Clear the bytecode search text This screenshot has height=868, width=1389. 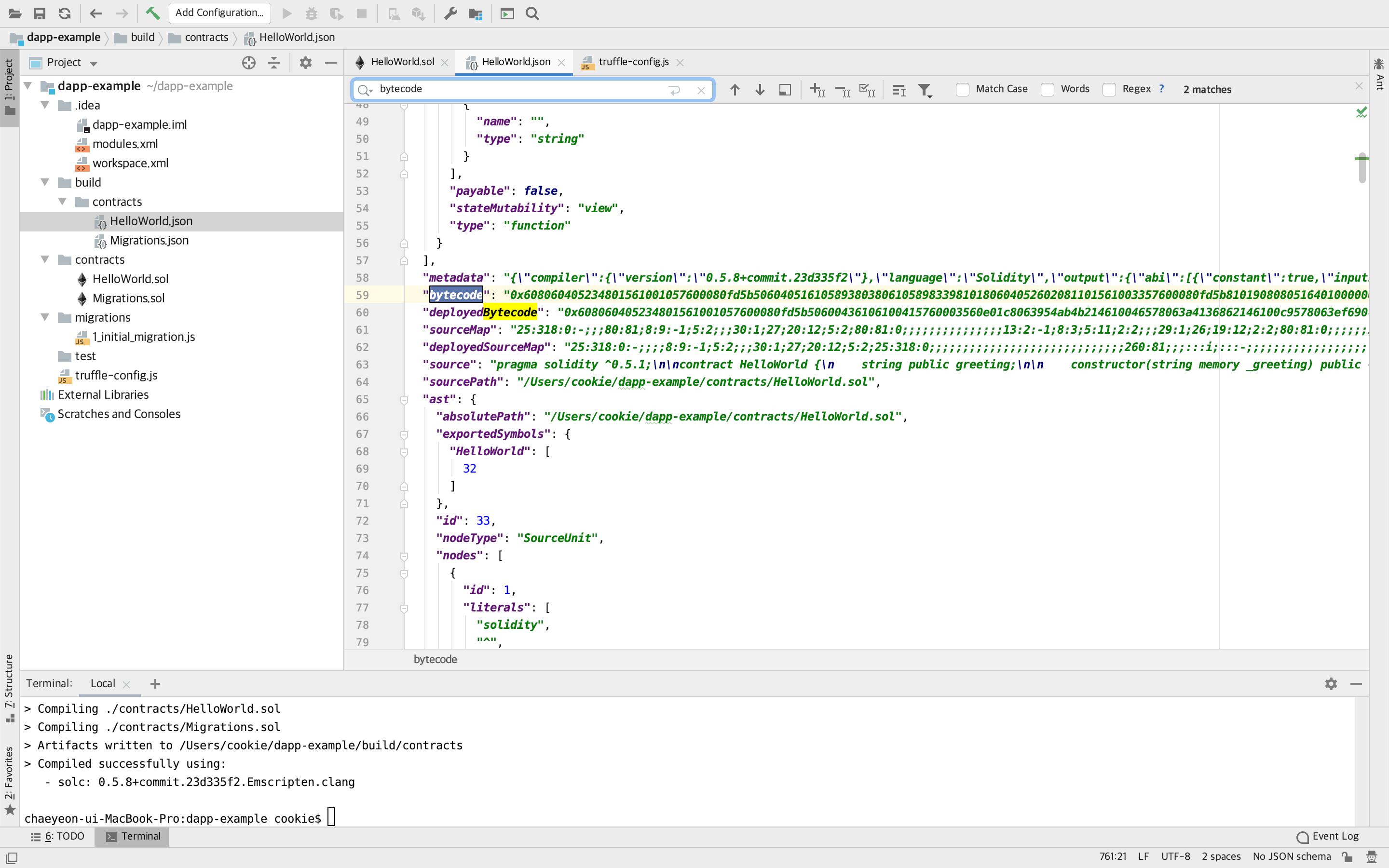pyautogui.click(x=701, y=90)
